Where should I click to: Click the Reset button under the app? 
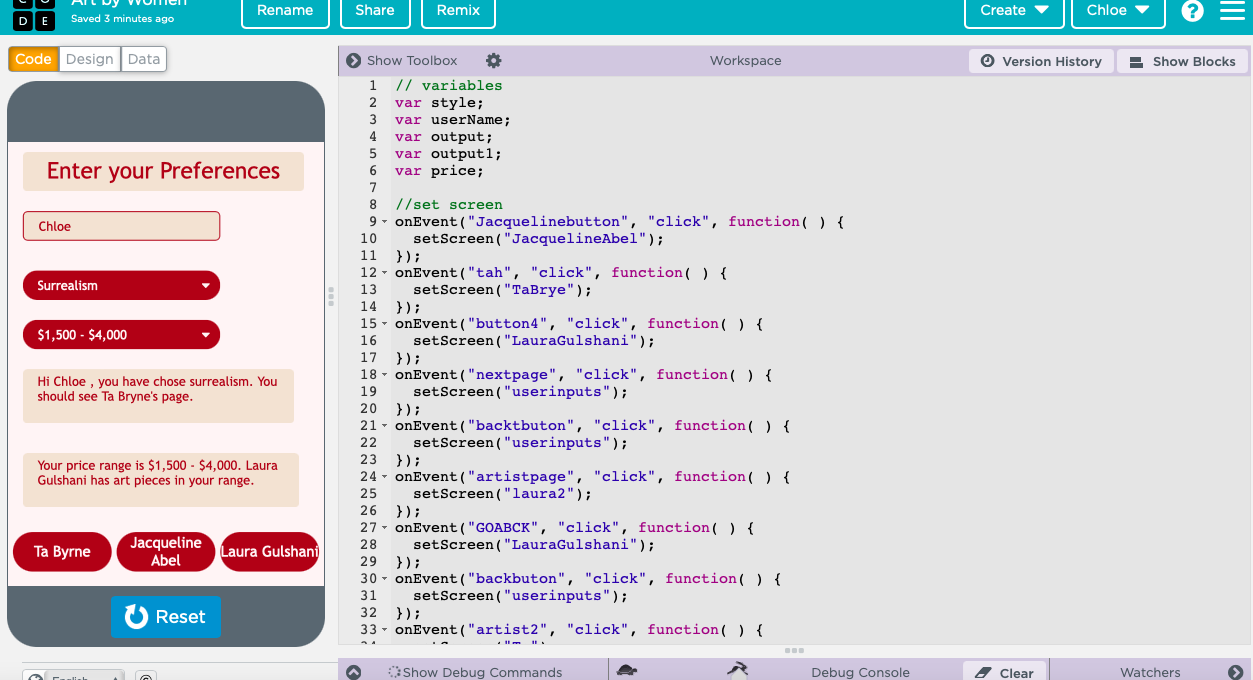pyautogui.click(x=166, y=617)
